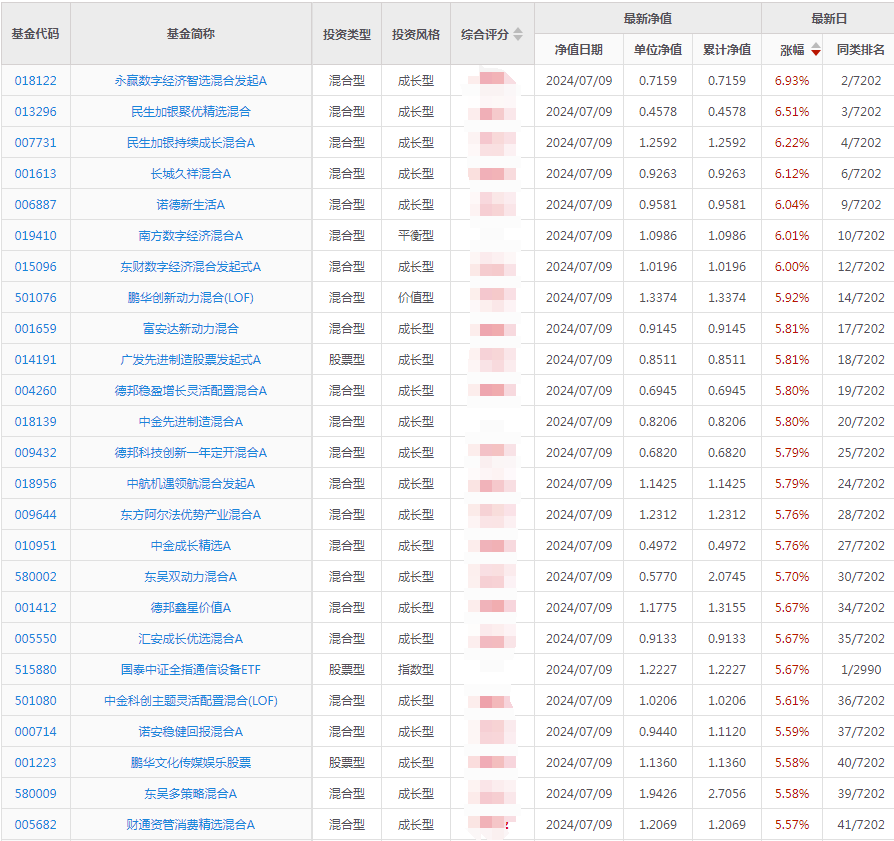Open fund code 580009
894x841 pixels.
35,793
